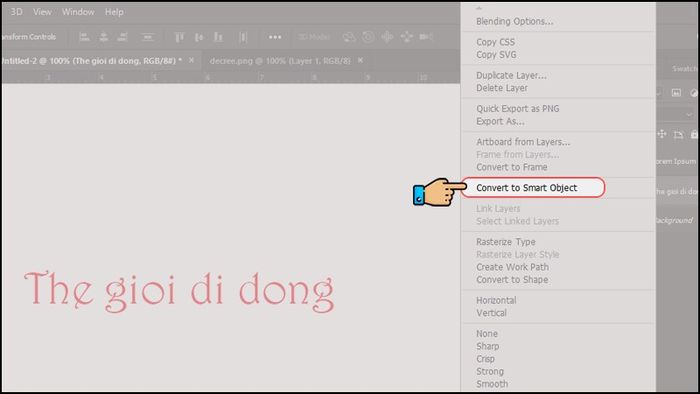Click the Align bottom edges icon
Screen dimensions: 700x394
click(x=218, y=37)
